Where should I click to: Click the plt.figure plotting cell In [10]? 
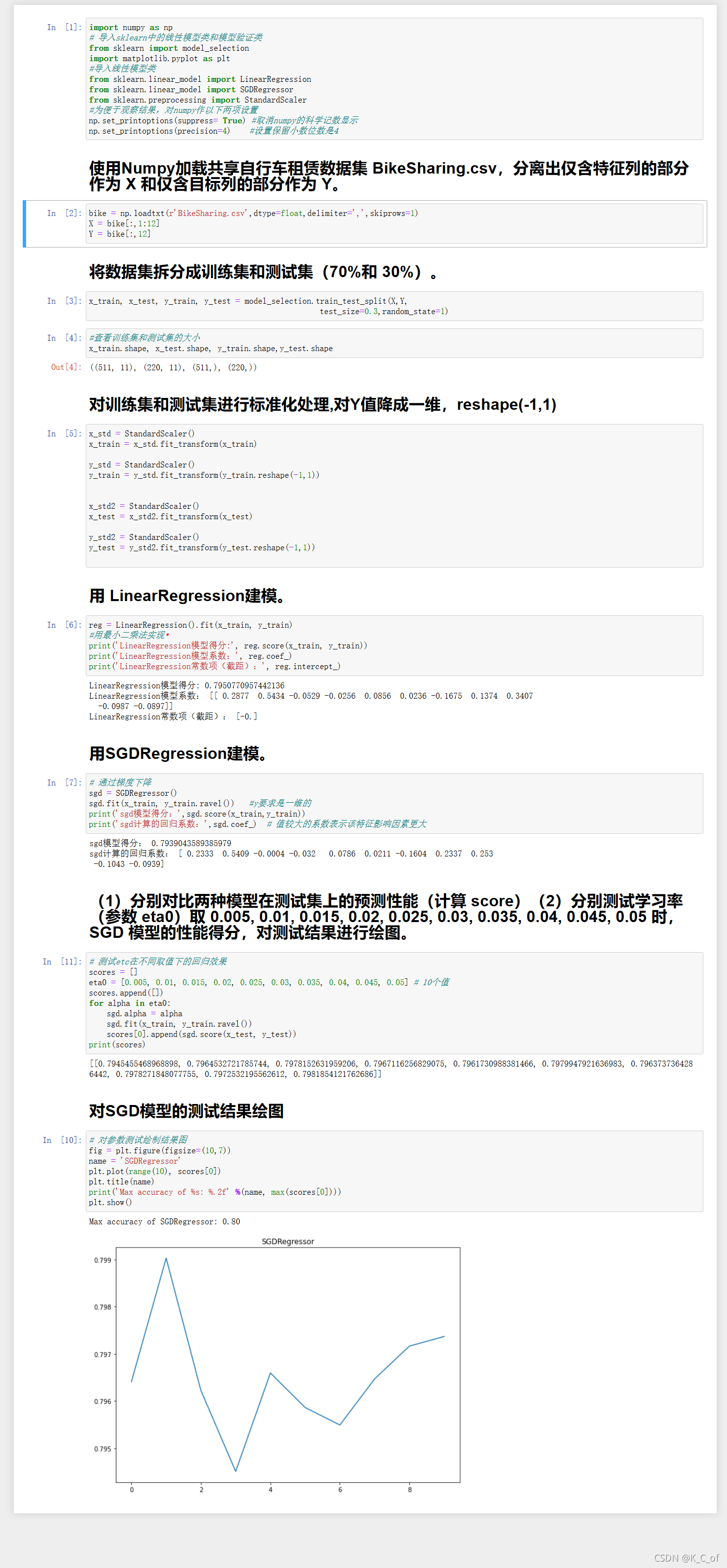pyautogui.click(x=395, y=1171)
